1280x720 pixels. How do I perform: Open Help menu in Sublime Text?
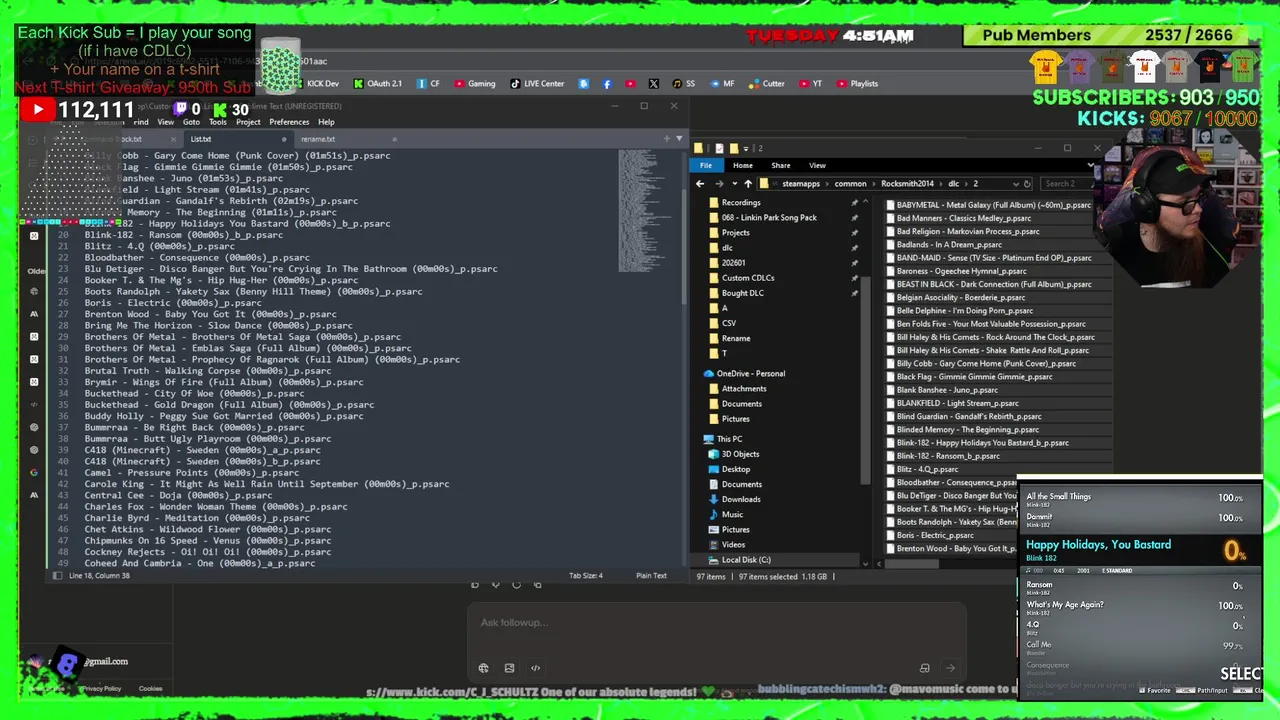(326, 122)
